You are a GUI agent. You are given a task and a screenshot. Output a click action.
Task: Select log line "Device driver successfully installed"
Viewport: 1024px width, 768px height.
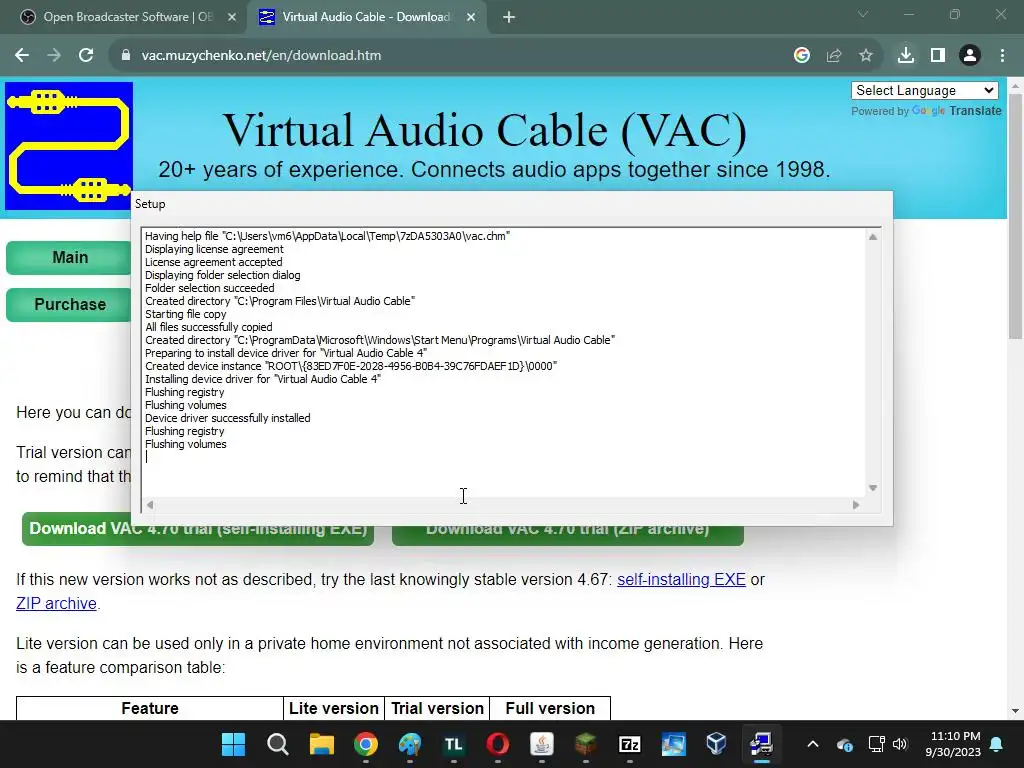coord(227,418)
